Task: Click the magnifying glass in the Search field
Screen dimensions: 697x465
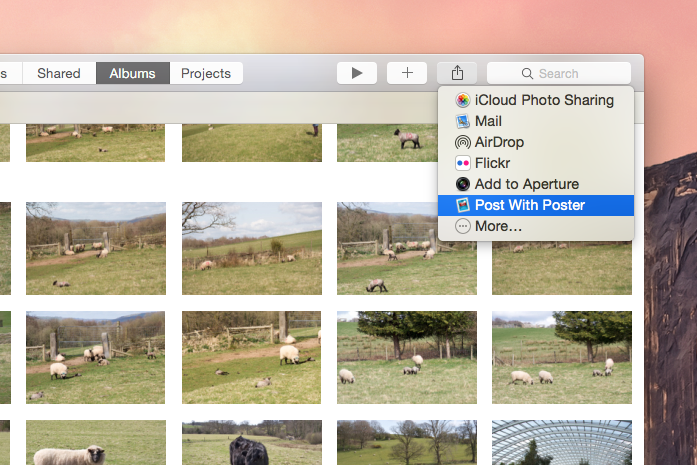Action: point(527,73)
